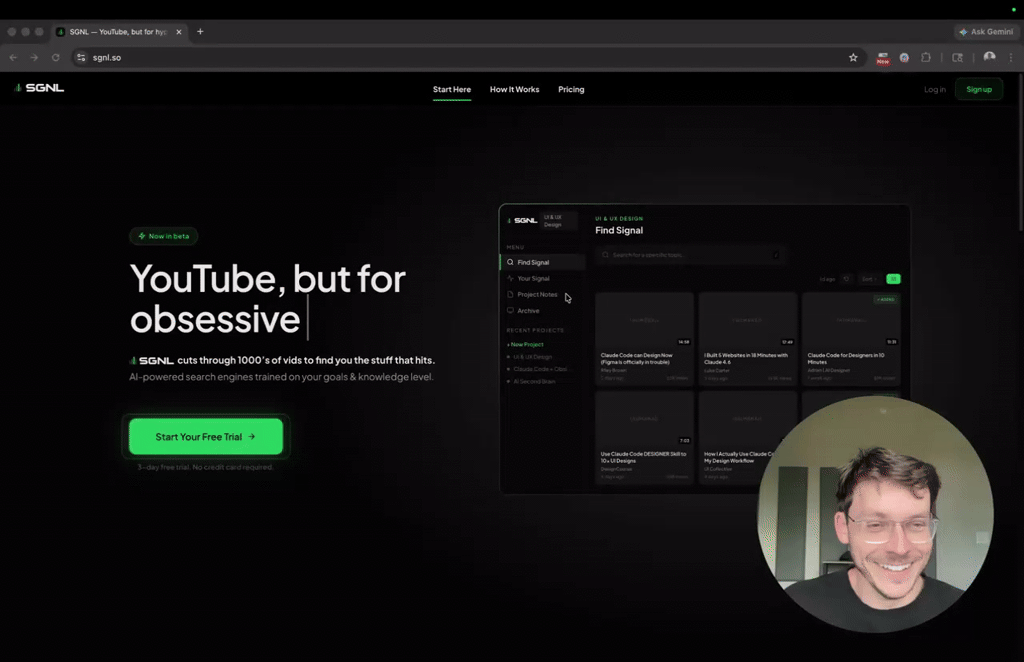Select Find Signal in the preview menu

click(543, 262)
